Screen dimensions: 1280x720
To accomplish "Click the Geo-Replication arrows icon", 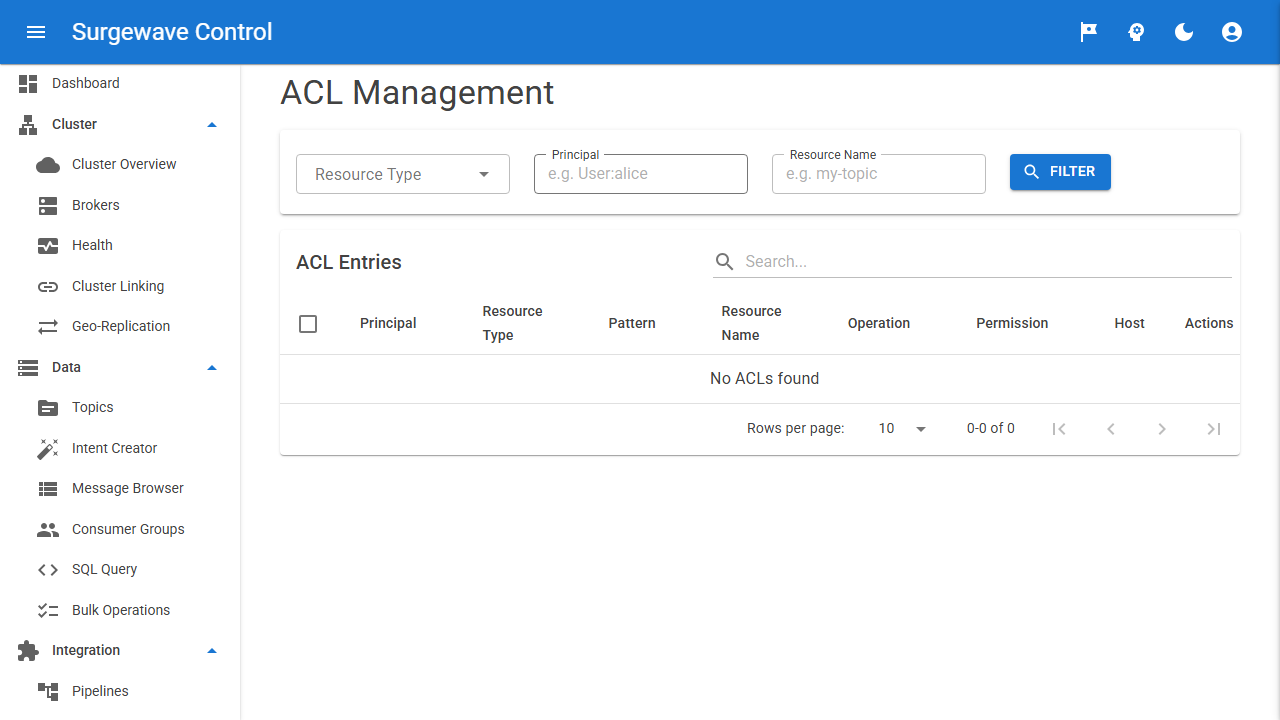I will point(48,326).
